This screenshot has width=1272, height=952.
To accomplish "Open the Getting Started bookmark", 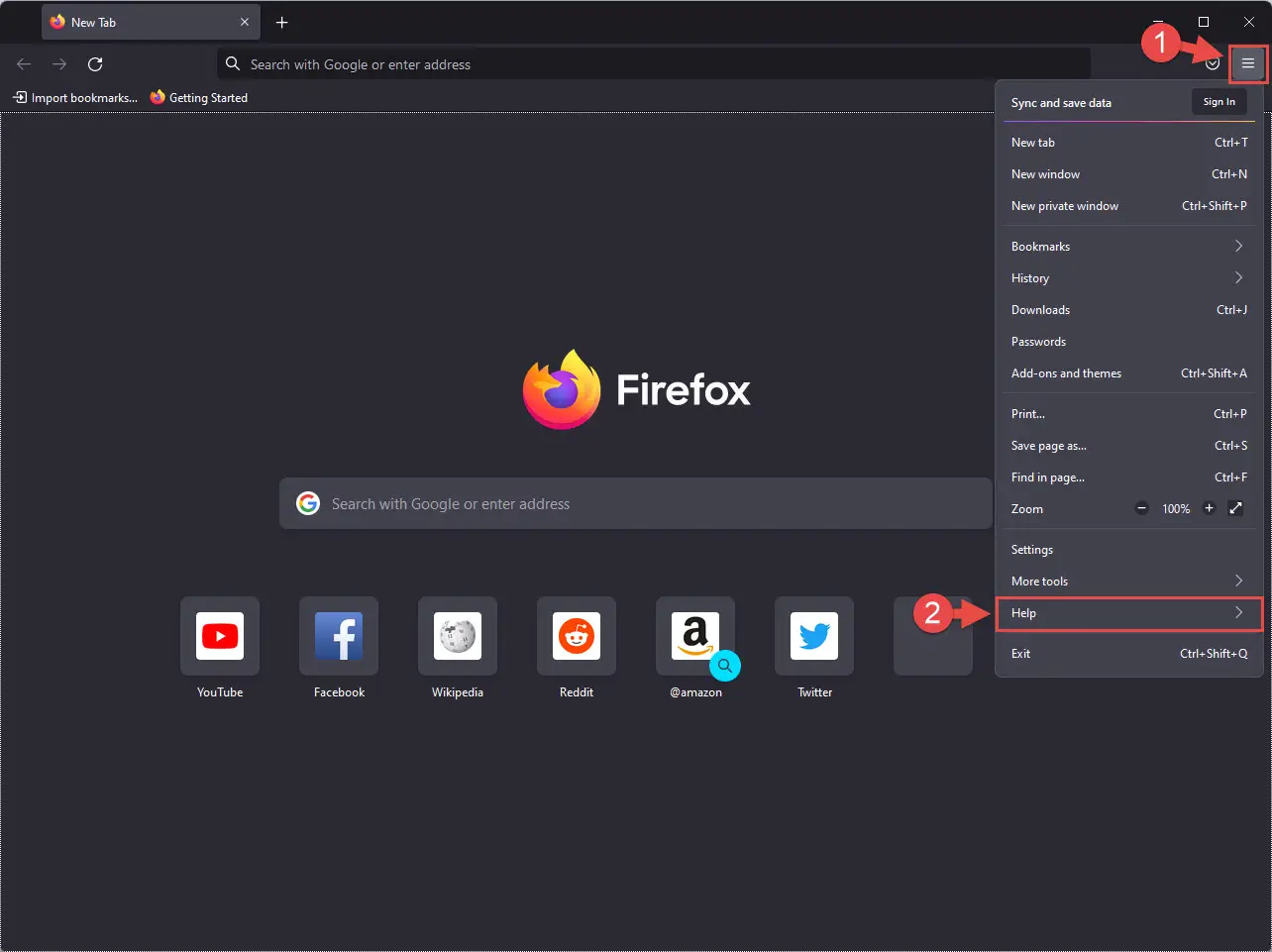I will click(x=199, y=97).
